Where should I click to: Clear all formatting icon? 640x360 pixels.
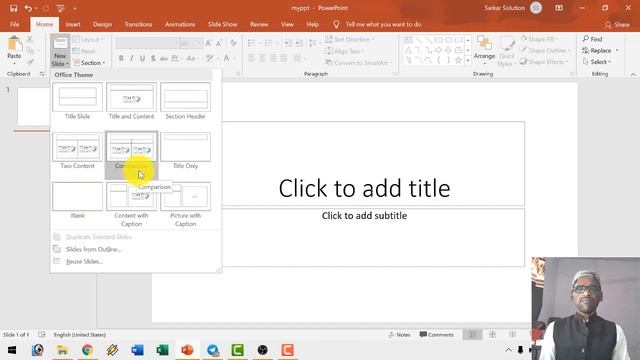pos(233,43)
